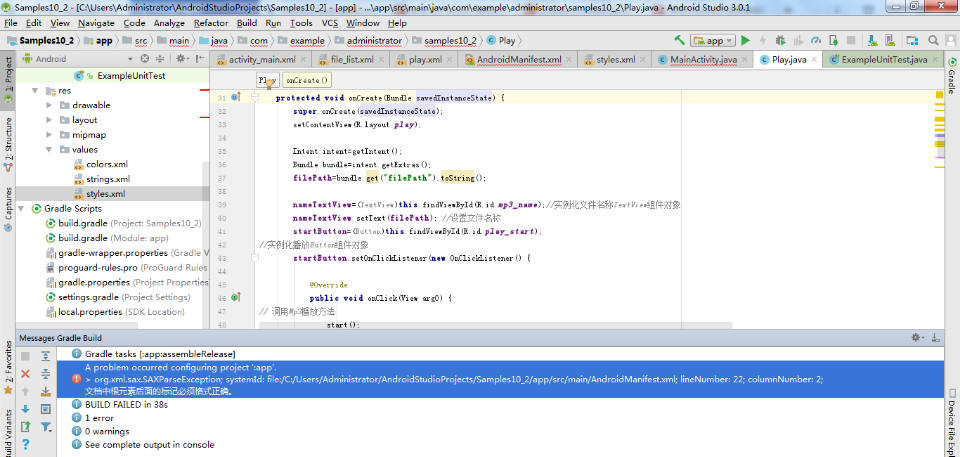Click the filter funnel icon in Messages
Image resolution: width=960 pixels, height=457 pixels.
click(x=46, y=427)
